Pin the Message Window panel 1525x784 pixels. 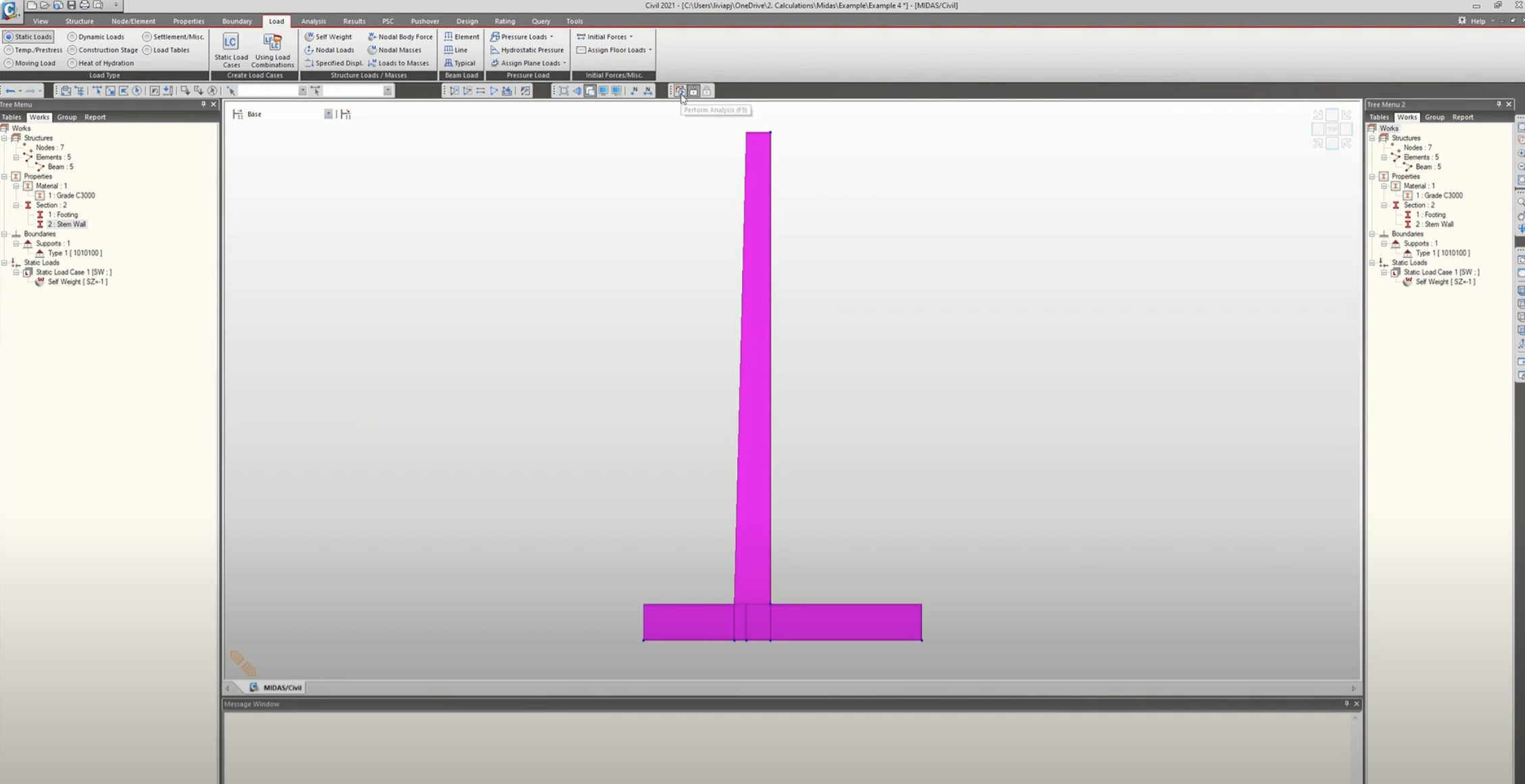(x=1346, y=704)
